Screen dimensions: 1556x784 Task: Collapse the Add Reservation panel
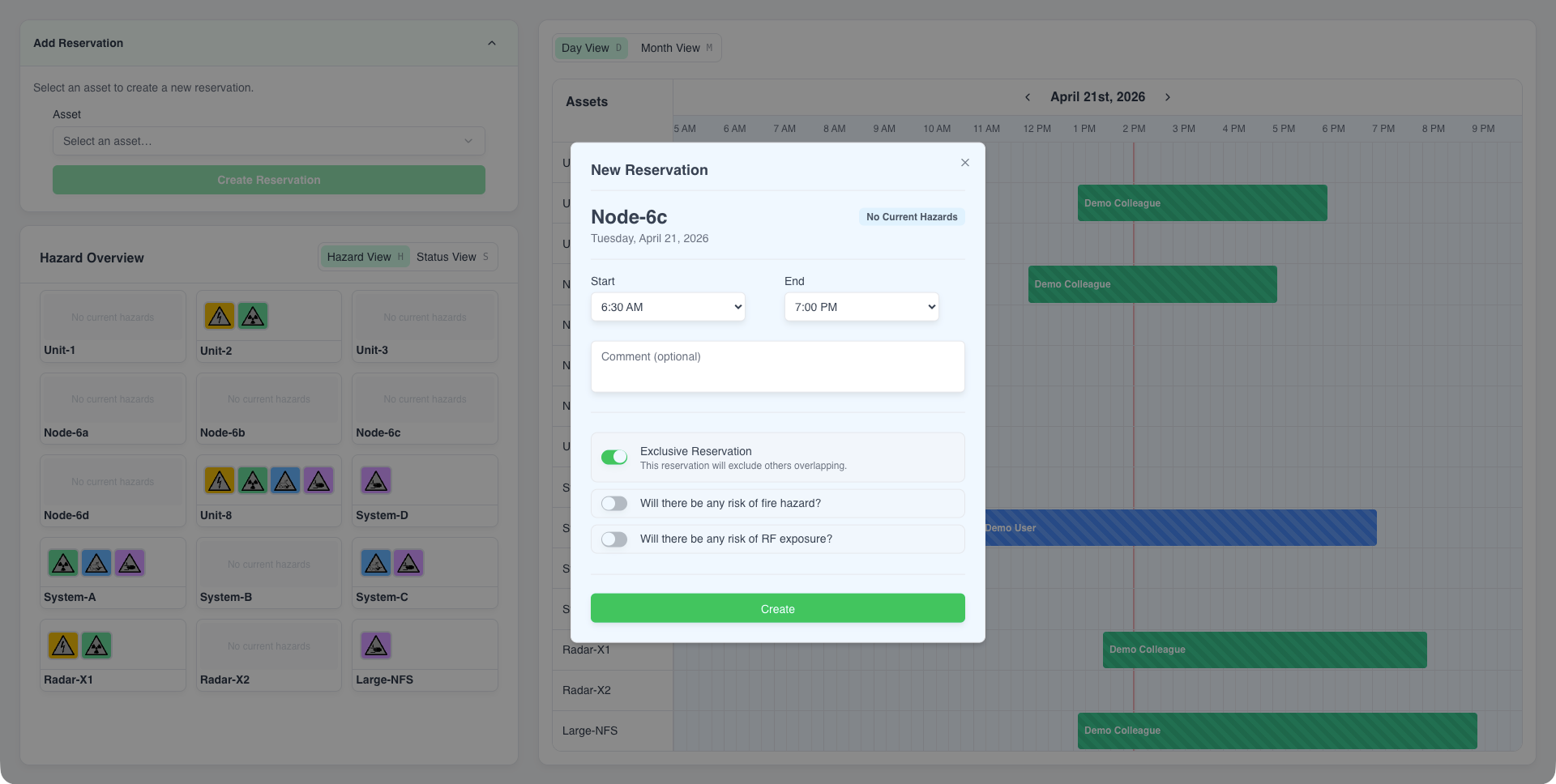492,43
